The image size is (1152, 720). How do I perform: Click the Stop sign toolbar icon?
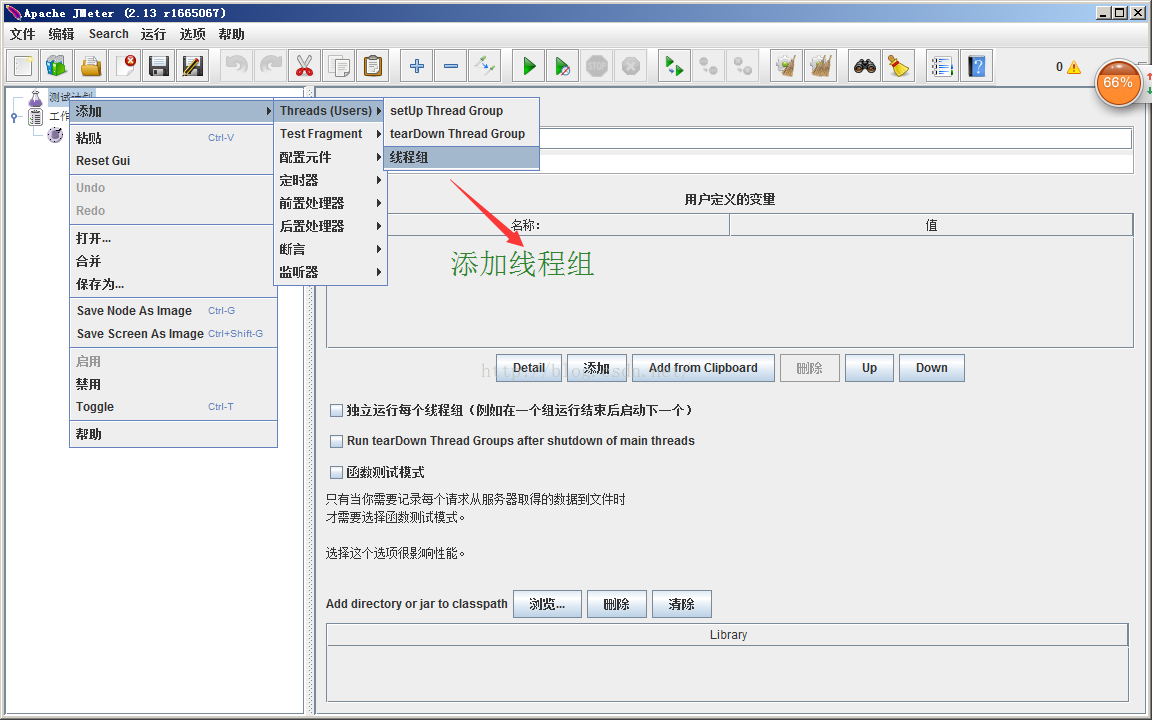(x=597, y=66)
